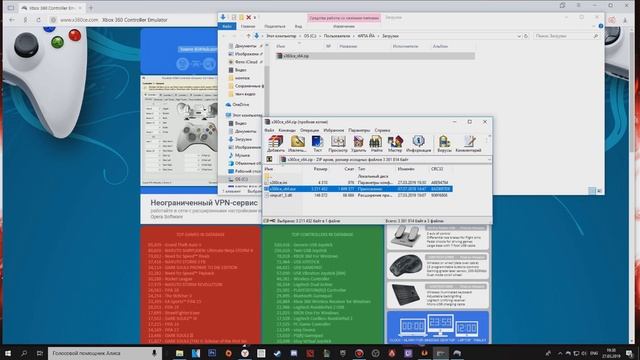Expand Explorer address bar history dropdown
640x360 pixels.
[x=519, y=36]
